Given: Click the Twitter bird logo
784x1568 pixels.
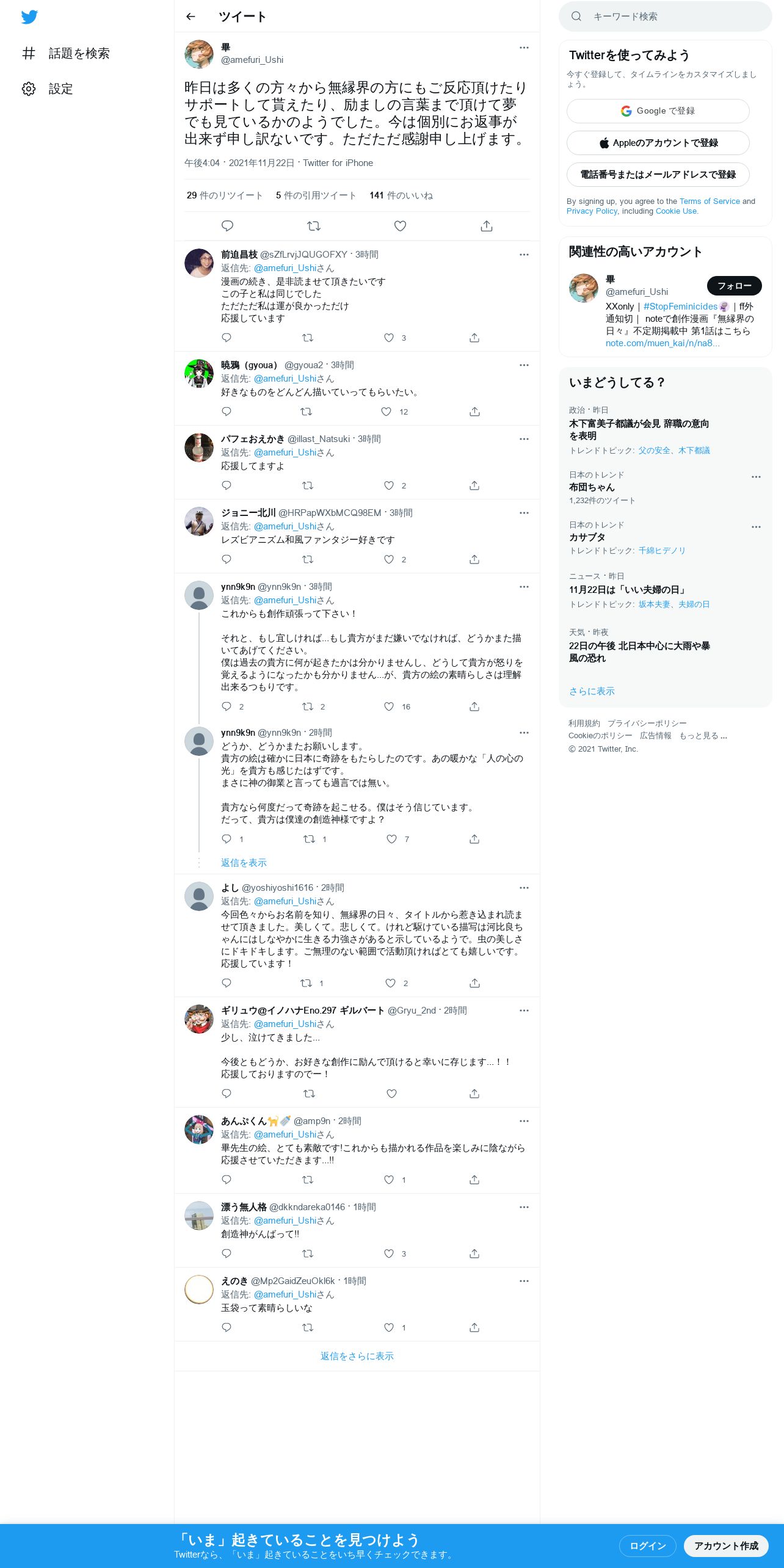Looking at the screenshot, I should [29, 17].
